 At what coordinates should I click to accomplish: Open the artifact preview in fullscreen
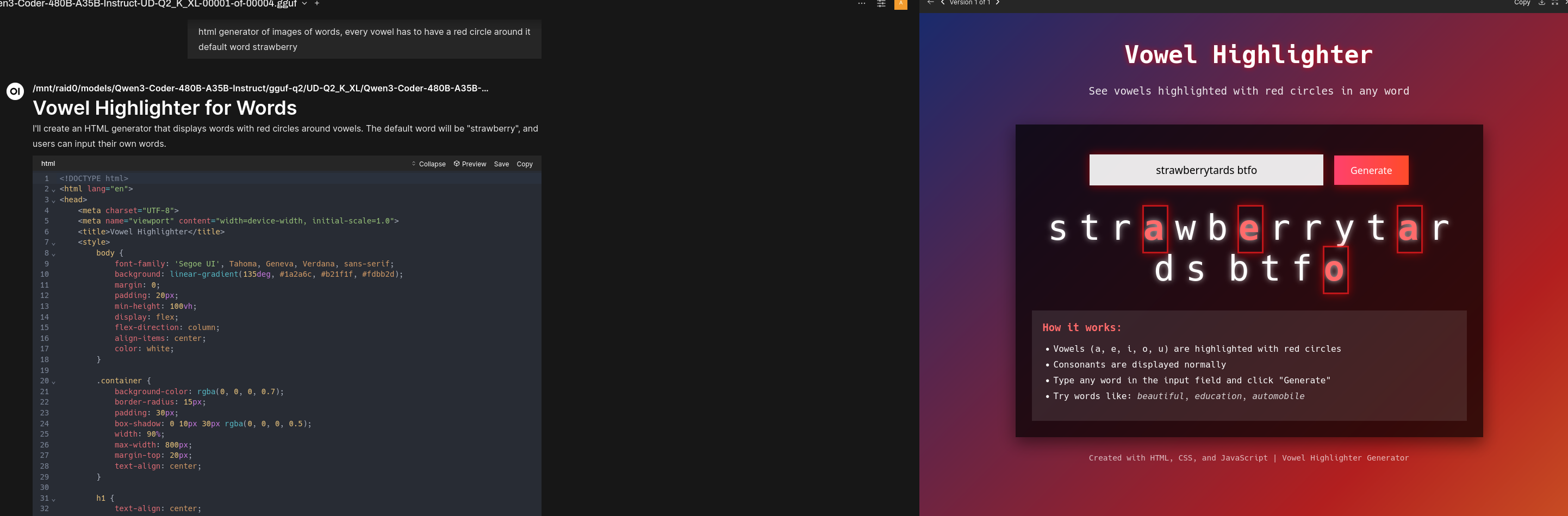[x=1554, y=3]
